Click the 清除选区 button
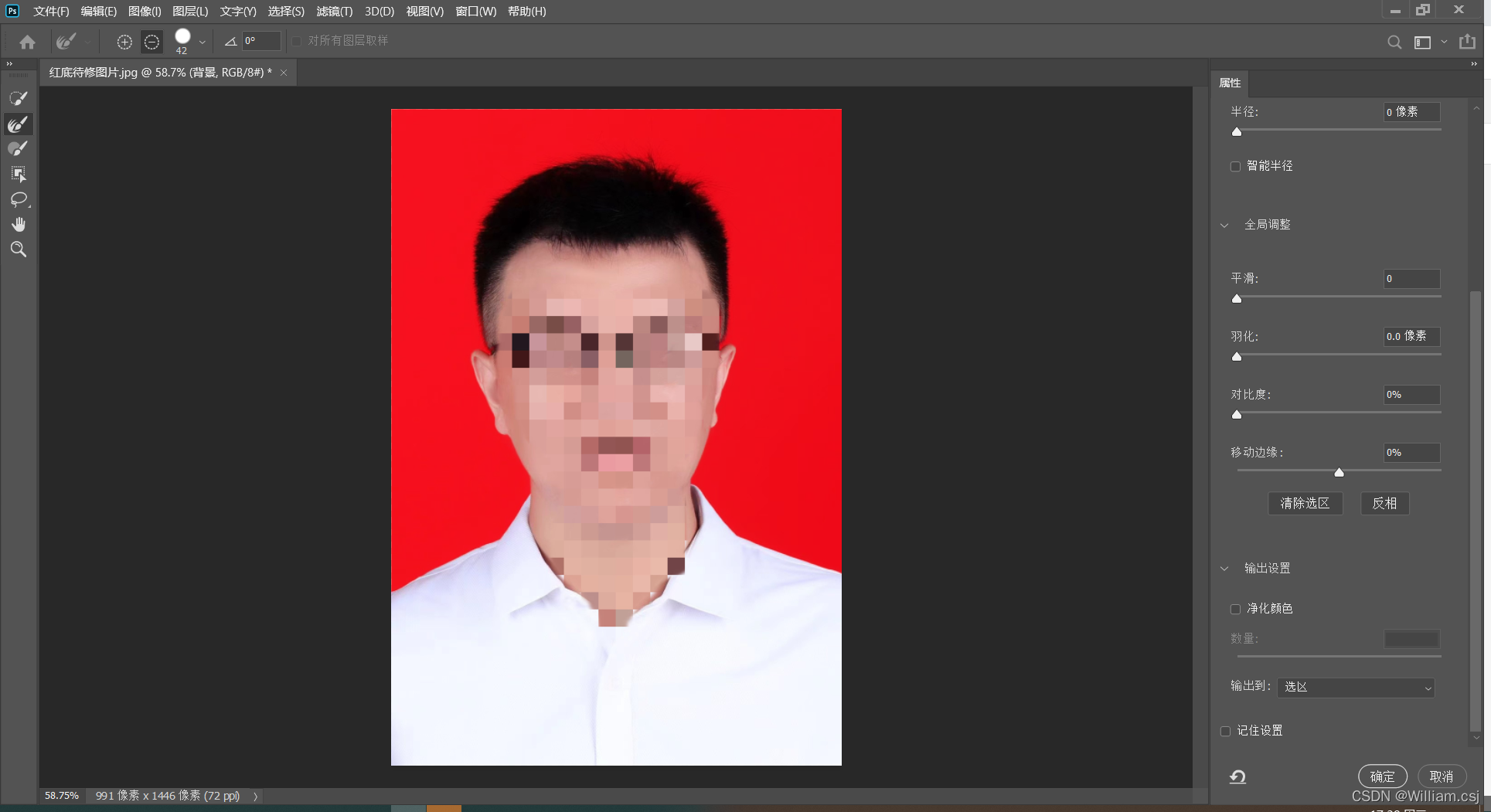The image size is (1491, 812). tap(1305, 503)
